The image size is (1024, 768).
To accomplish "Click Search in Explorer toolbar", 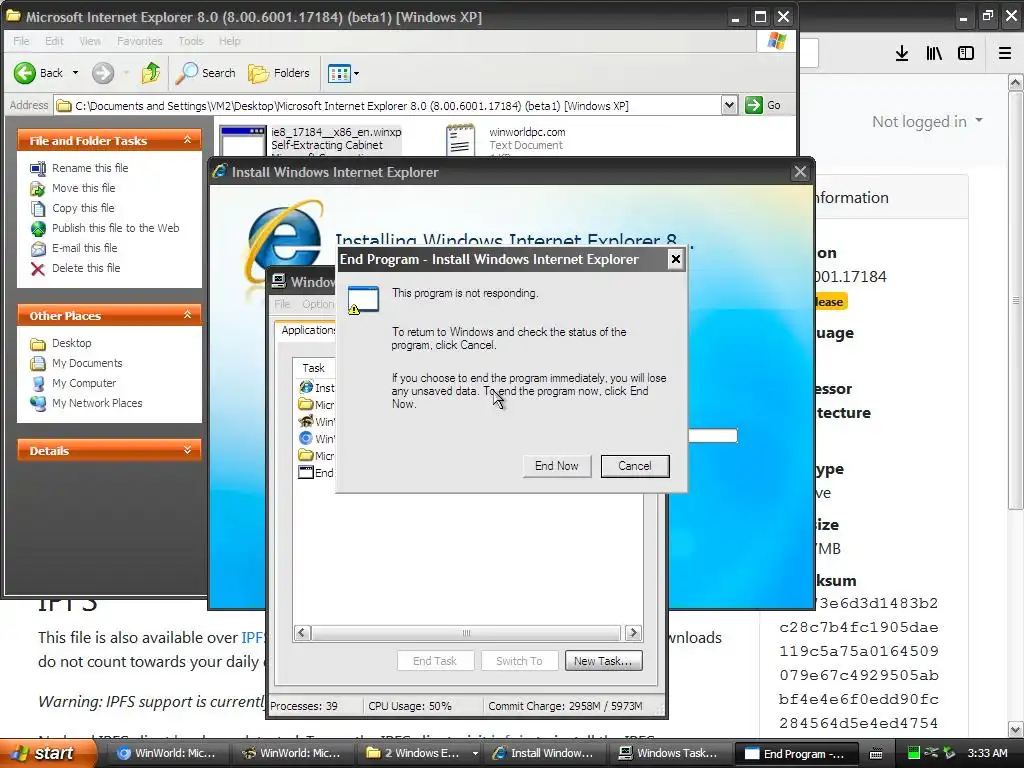I will [206, 73].
